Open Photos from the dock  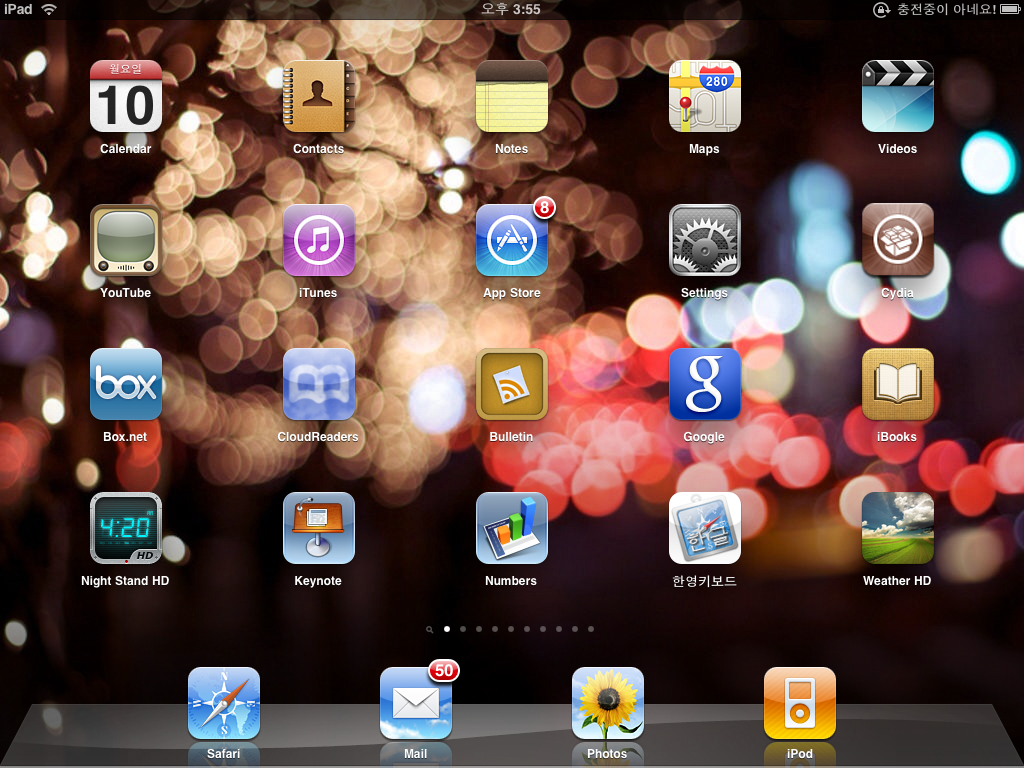pyautogui.click(x=607, y=703)
